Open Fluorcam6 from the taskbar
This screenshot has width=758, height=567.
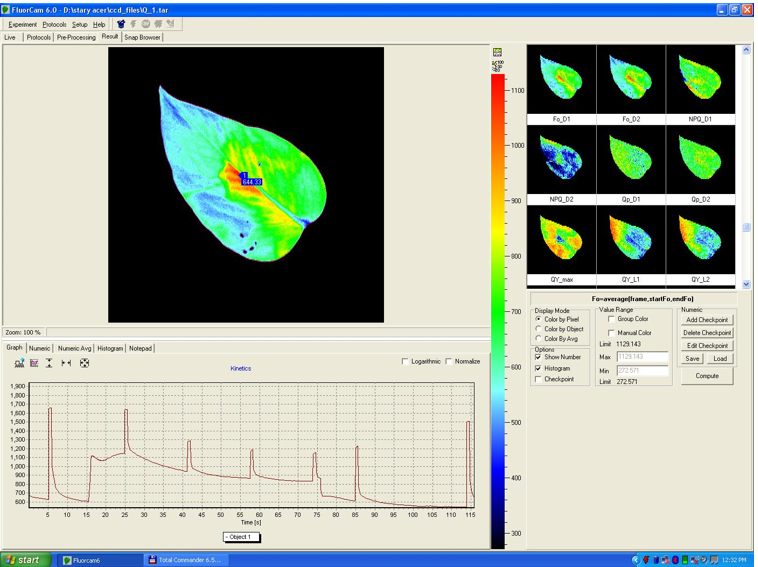100,560
